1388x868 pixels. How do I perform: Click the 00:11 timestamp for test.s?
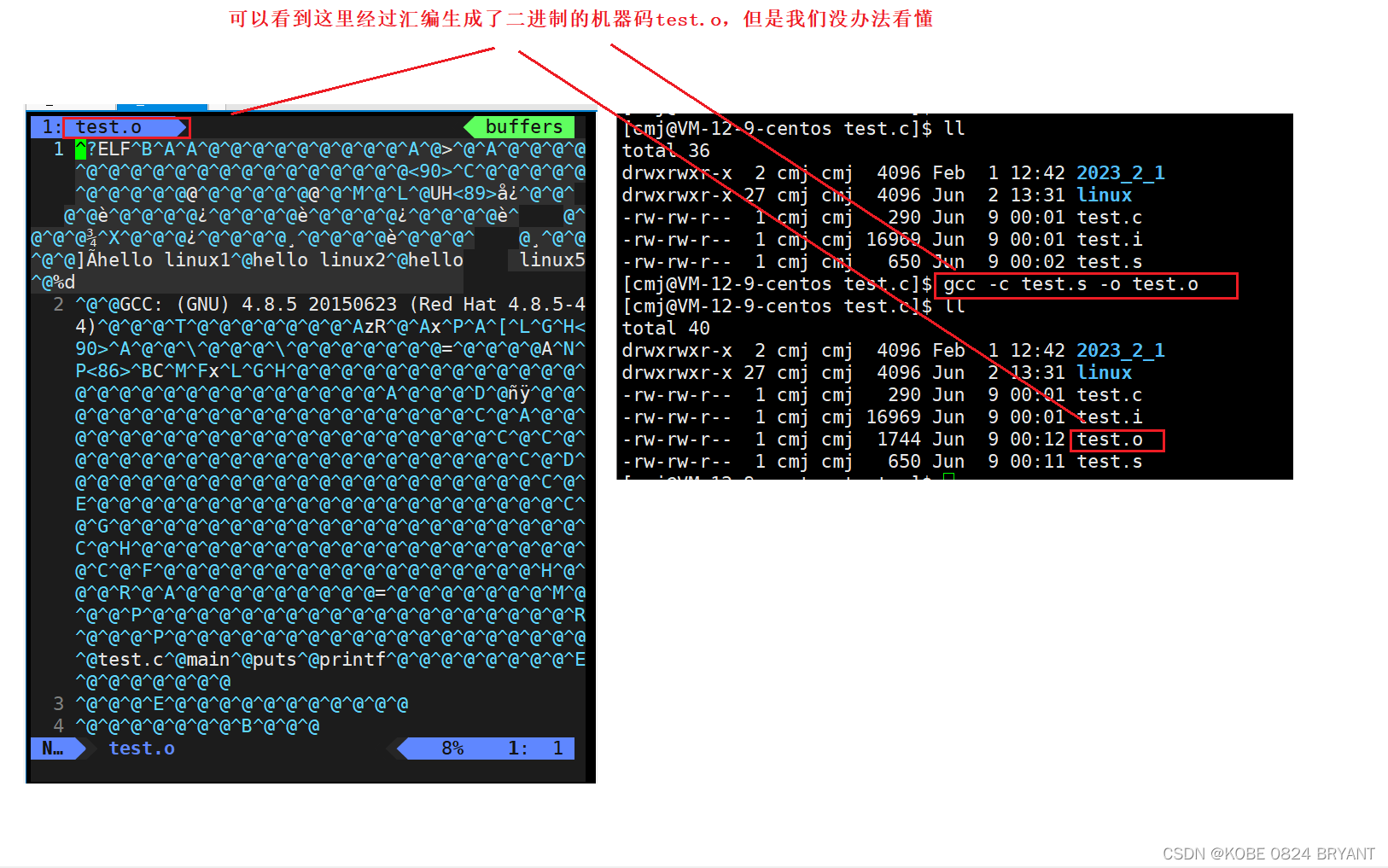[x=1037, y=462]
